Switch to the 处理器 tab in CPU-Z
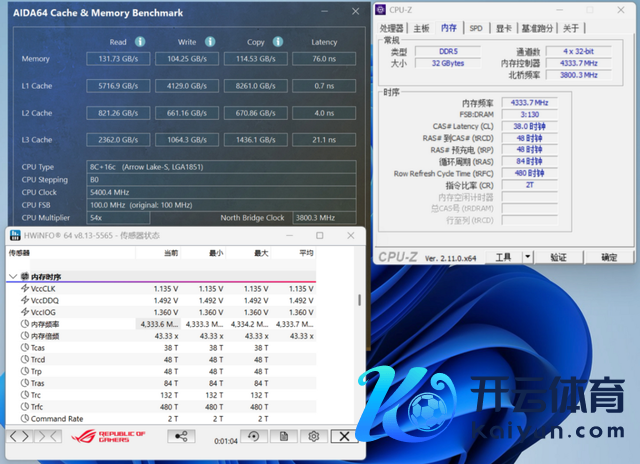This screenshot has width=640, height=464. 392,29
